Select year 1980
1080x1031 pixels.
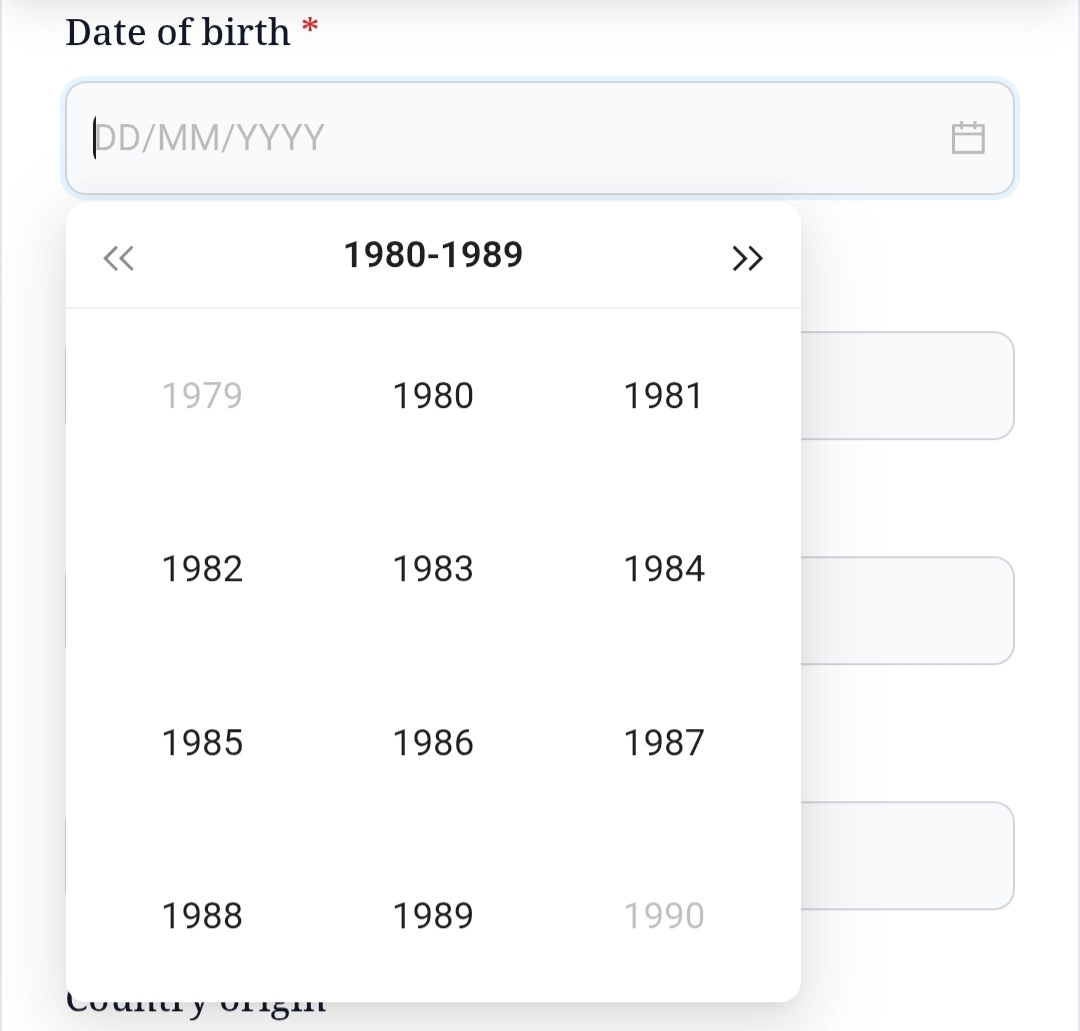coord(433,396)
